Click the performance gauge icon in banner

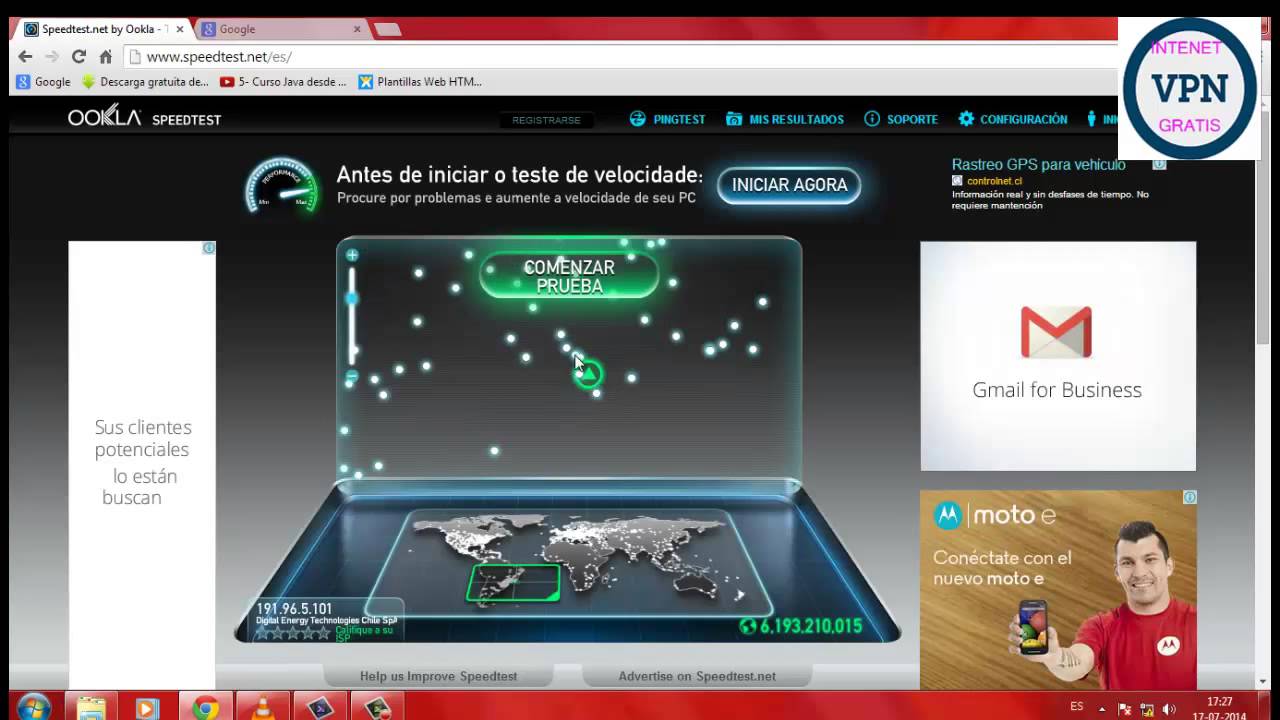coord(282,185)
